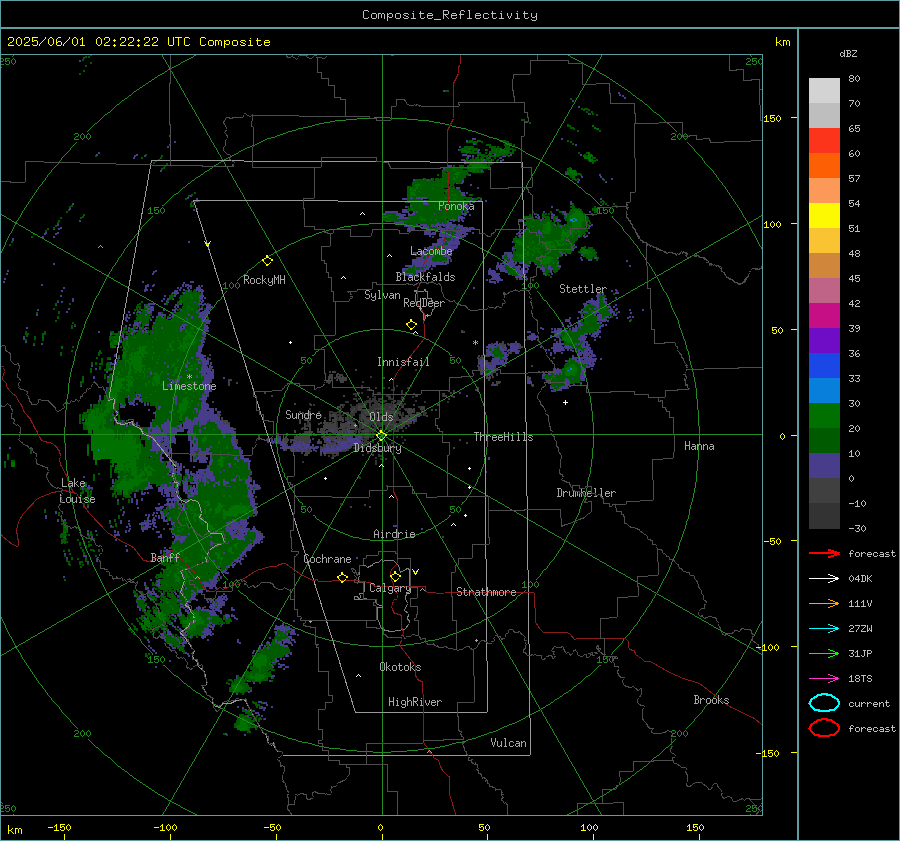This screenshot has width=900, height=841.
Task: Click the Calgary city label
Action: click(x=390, y=588)
